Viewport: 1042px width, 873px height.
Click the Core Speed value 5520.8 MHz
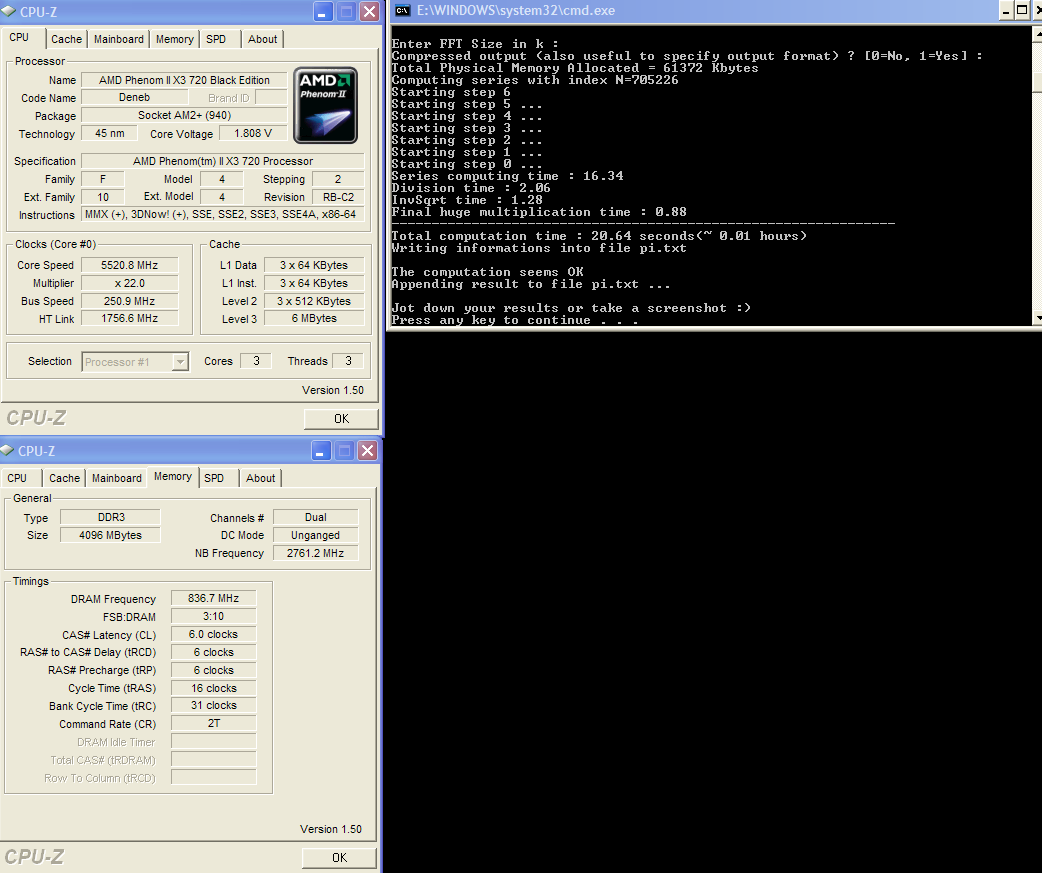130,265
